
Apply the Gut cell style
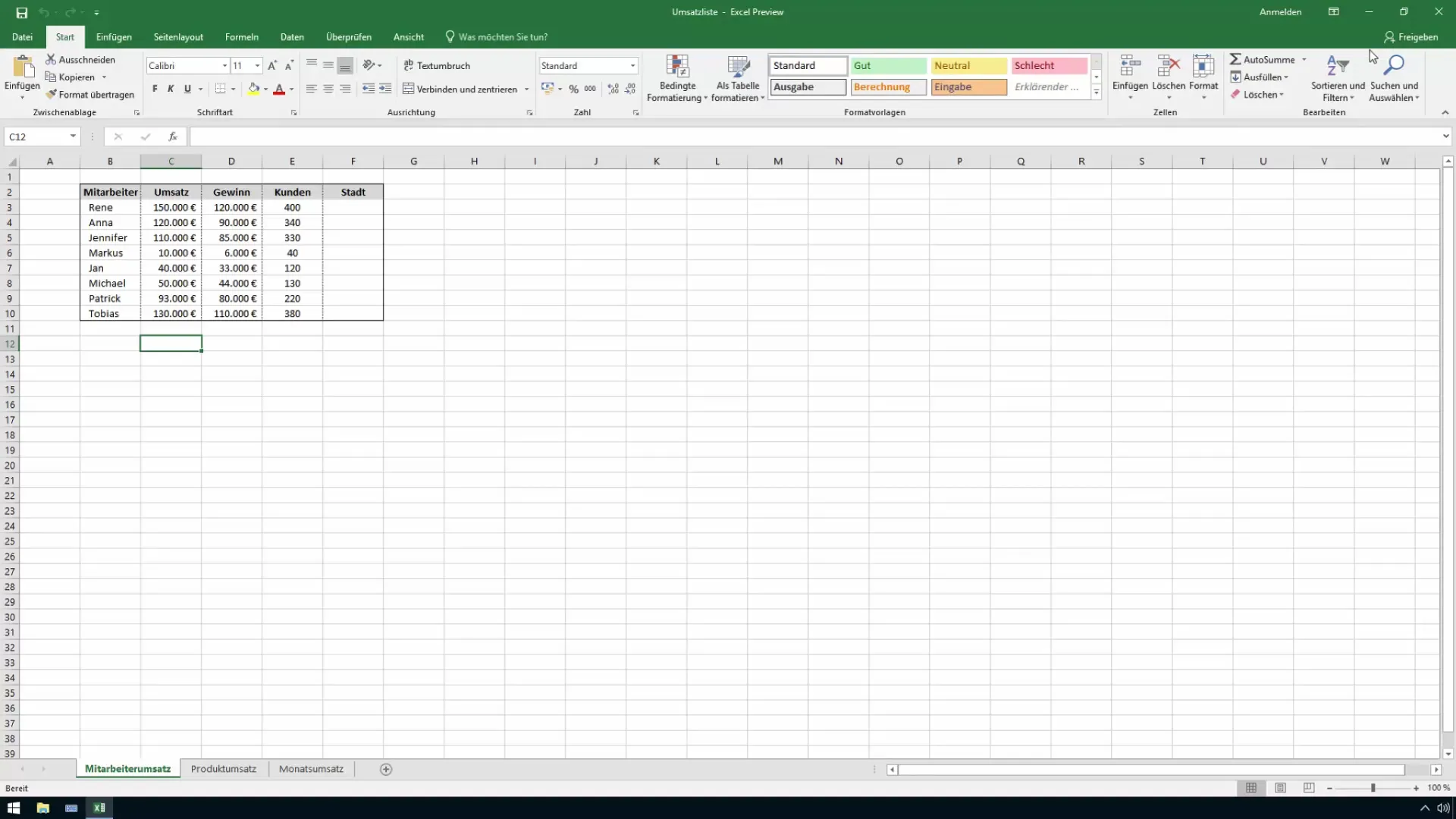[x=888, y=66]
